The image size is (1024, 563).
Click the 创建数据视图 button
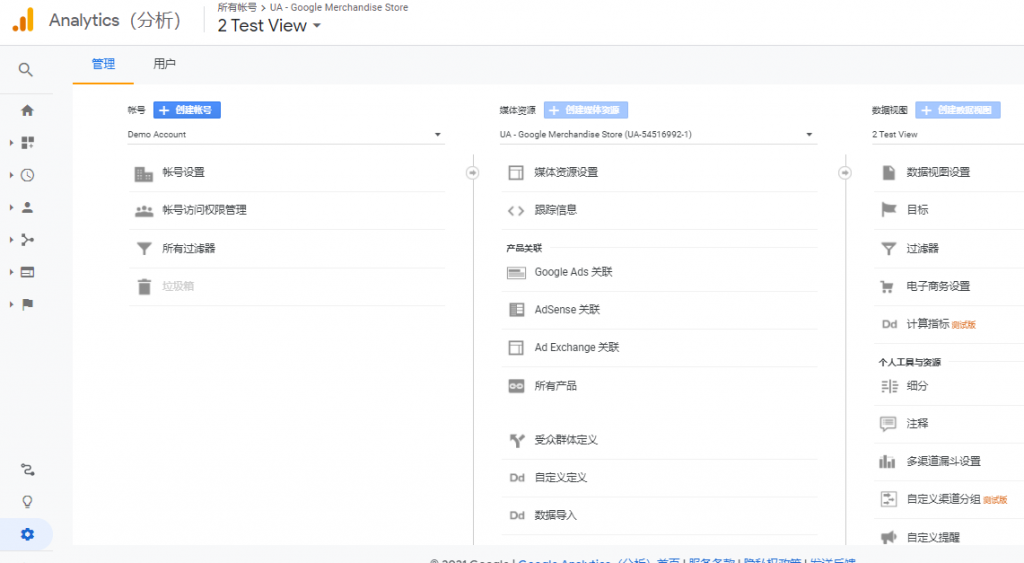[958, 110]
